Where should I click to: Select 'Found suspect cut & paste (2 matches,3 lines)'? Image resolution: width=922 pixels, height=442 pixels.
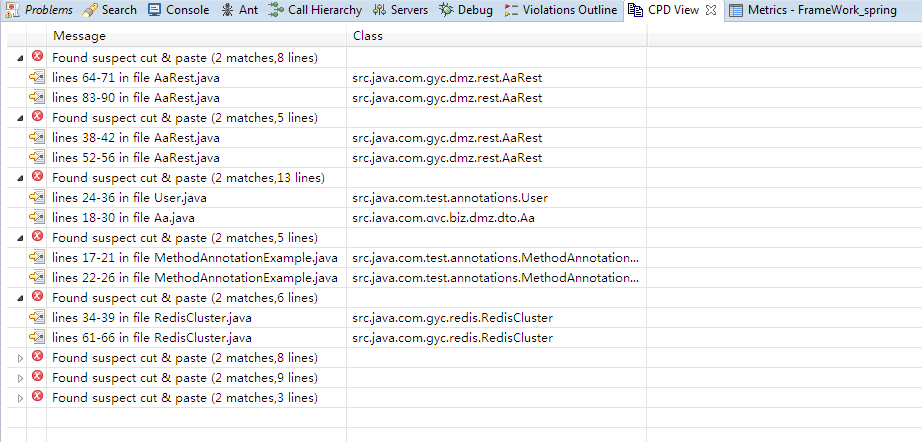pos(185,398)
